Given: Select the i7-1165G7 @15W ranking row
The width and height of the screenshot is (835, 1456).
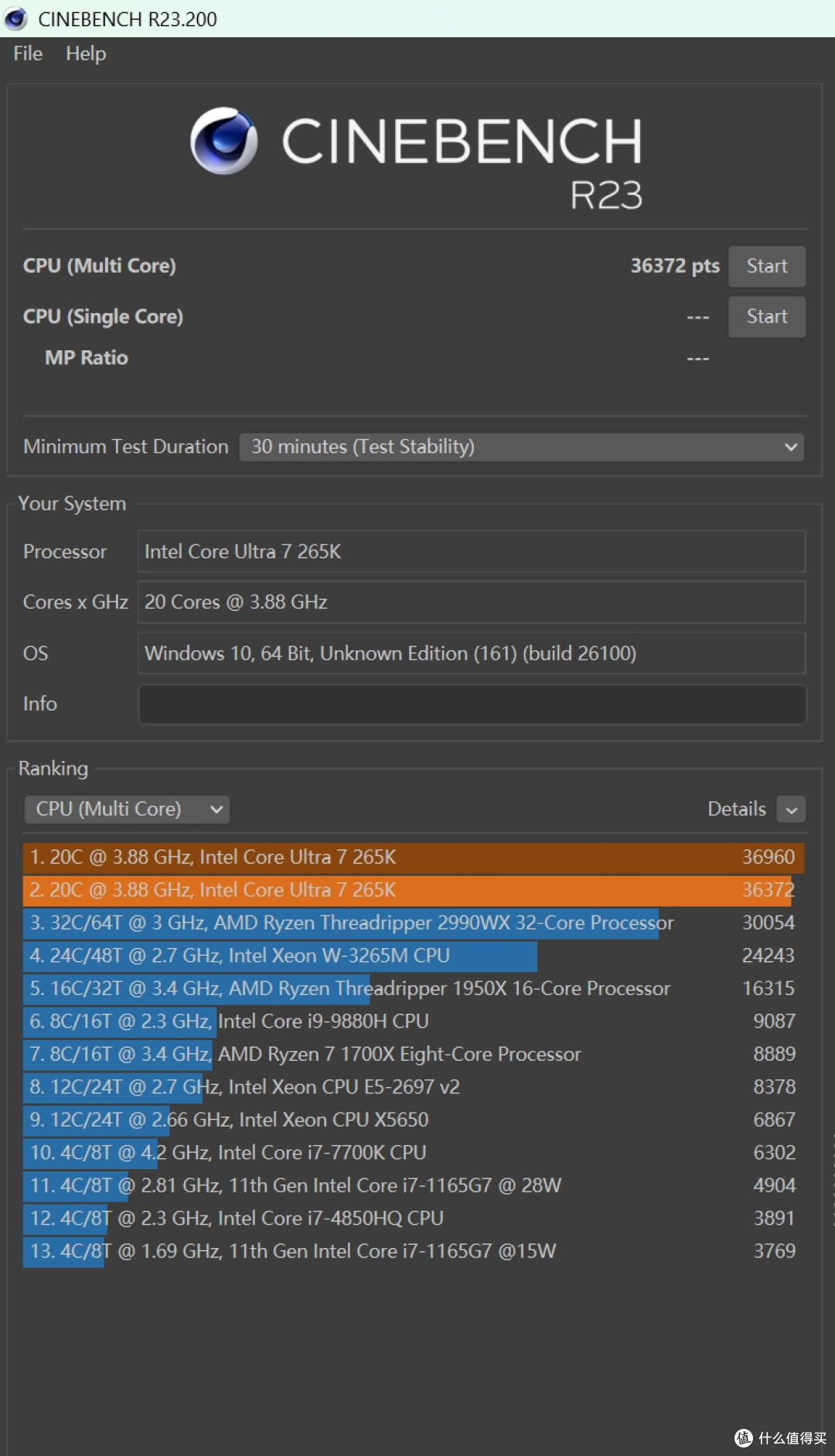Looking at the screenshot, I should pyautogui.click(x=414, y=1252).
